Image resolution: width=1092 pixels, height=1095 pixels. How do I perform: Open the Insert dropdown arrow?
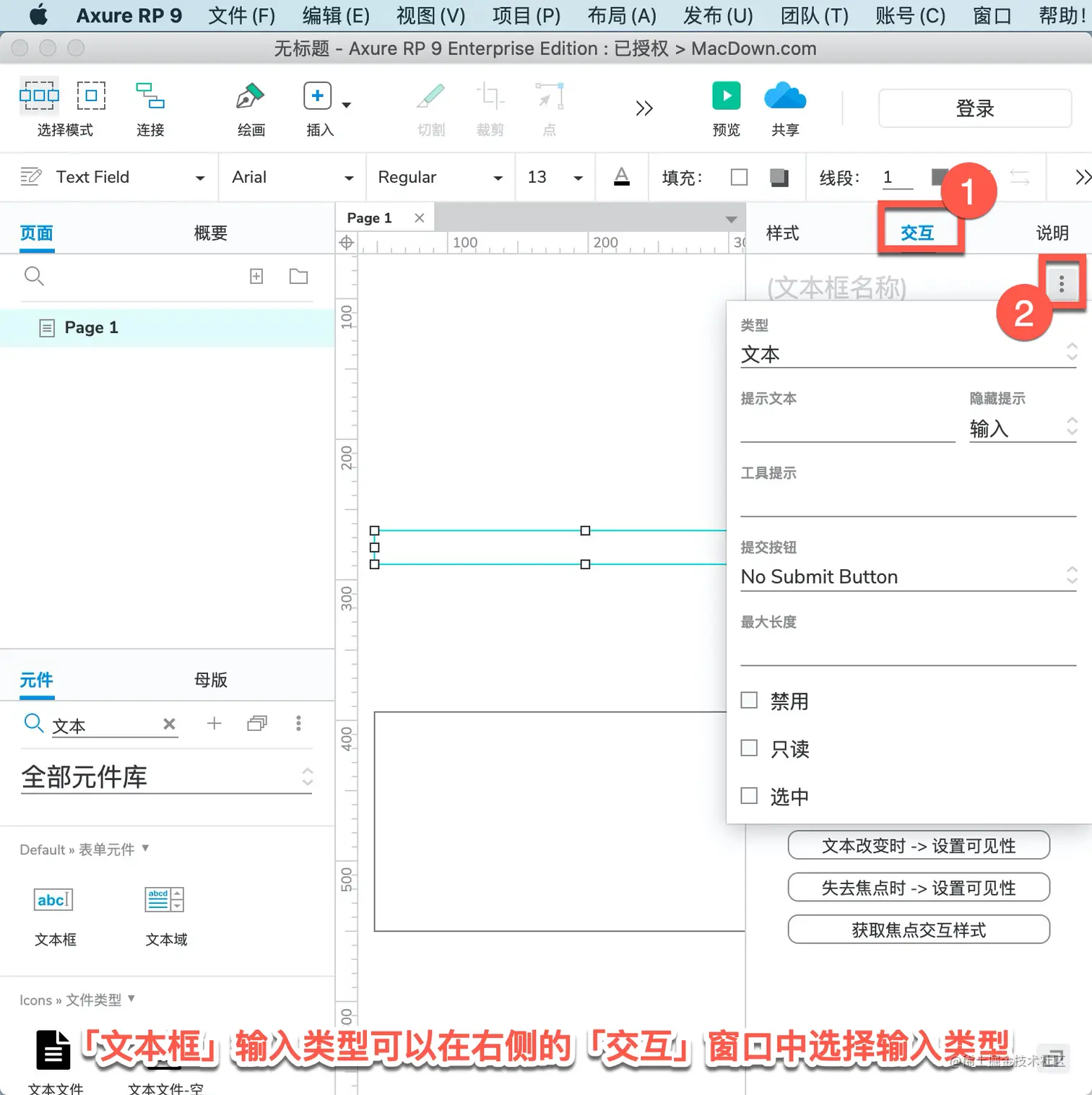pyautogui.click(x=347, y=105)
